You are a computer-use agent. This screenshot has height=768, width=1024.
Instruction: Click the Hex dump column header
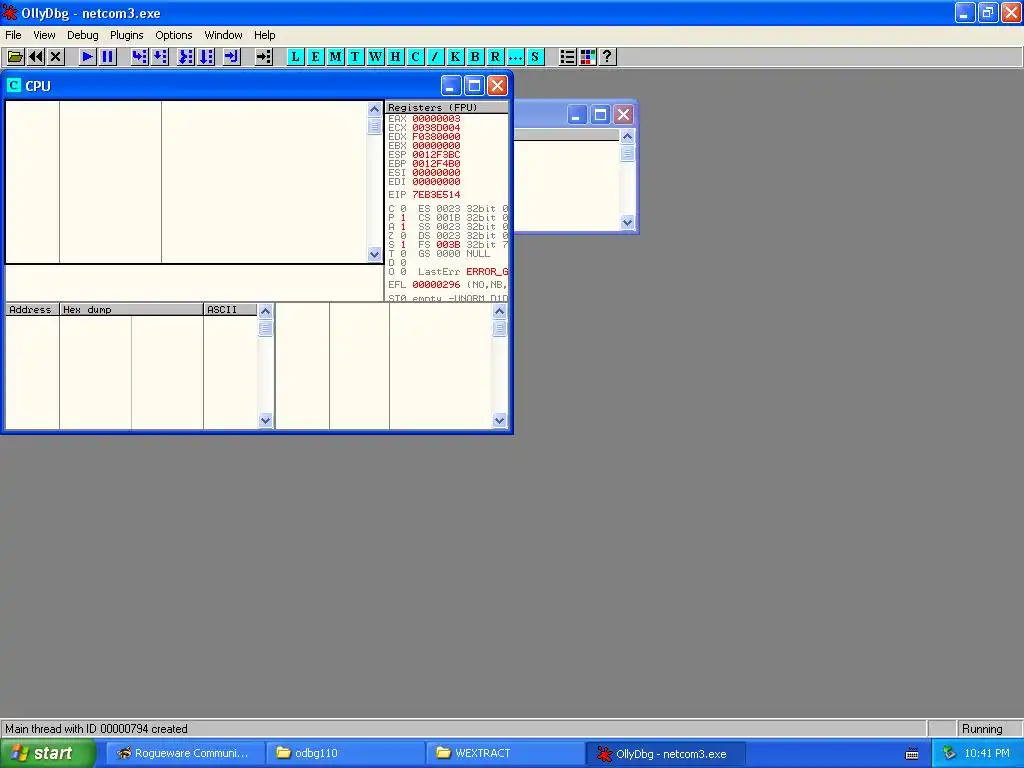tap(131, 310)
